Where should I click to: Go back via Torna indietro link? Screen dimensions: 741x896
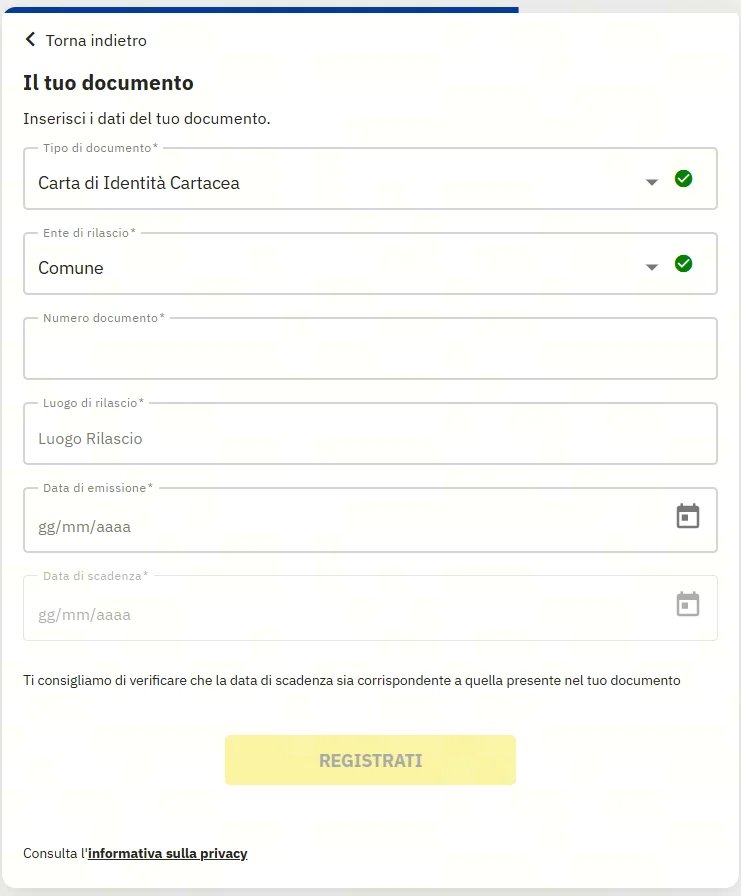click(96, 41)
